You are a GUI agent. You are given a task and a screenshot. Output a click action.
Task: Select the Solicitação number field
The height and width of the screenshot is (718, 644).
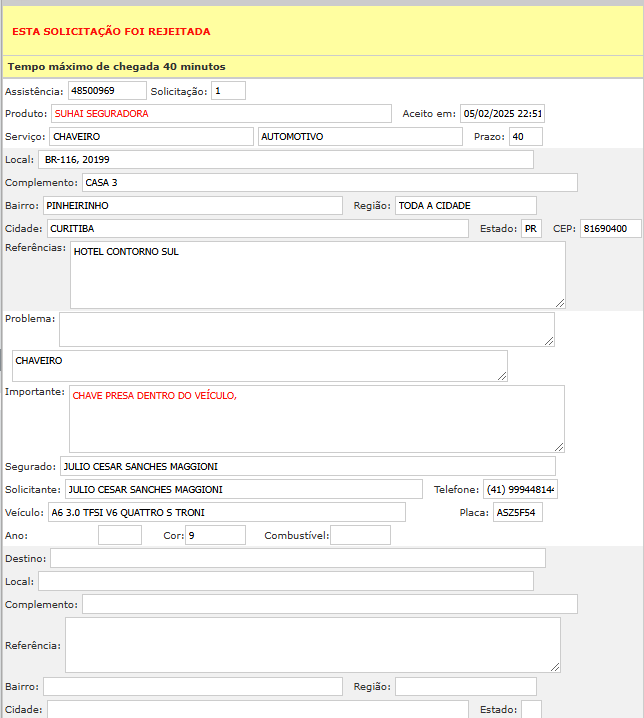[228, 91]
